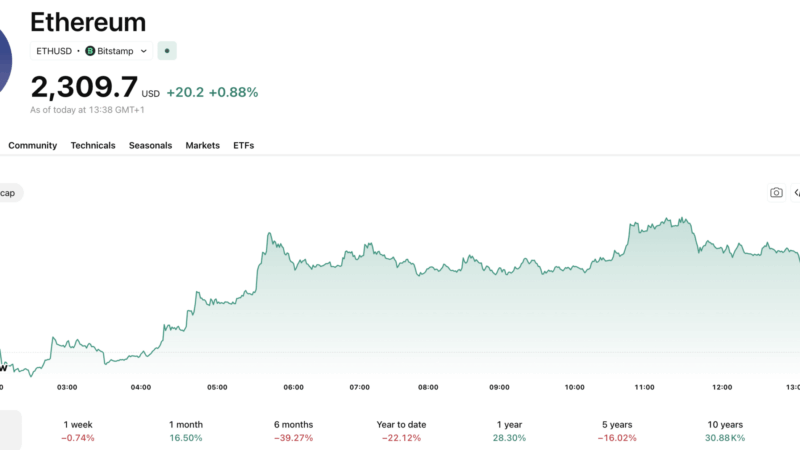Open the Technicals tab
The image size is (800, 450).
click(93, 145)
